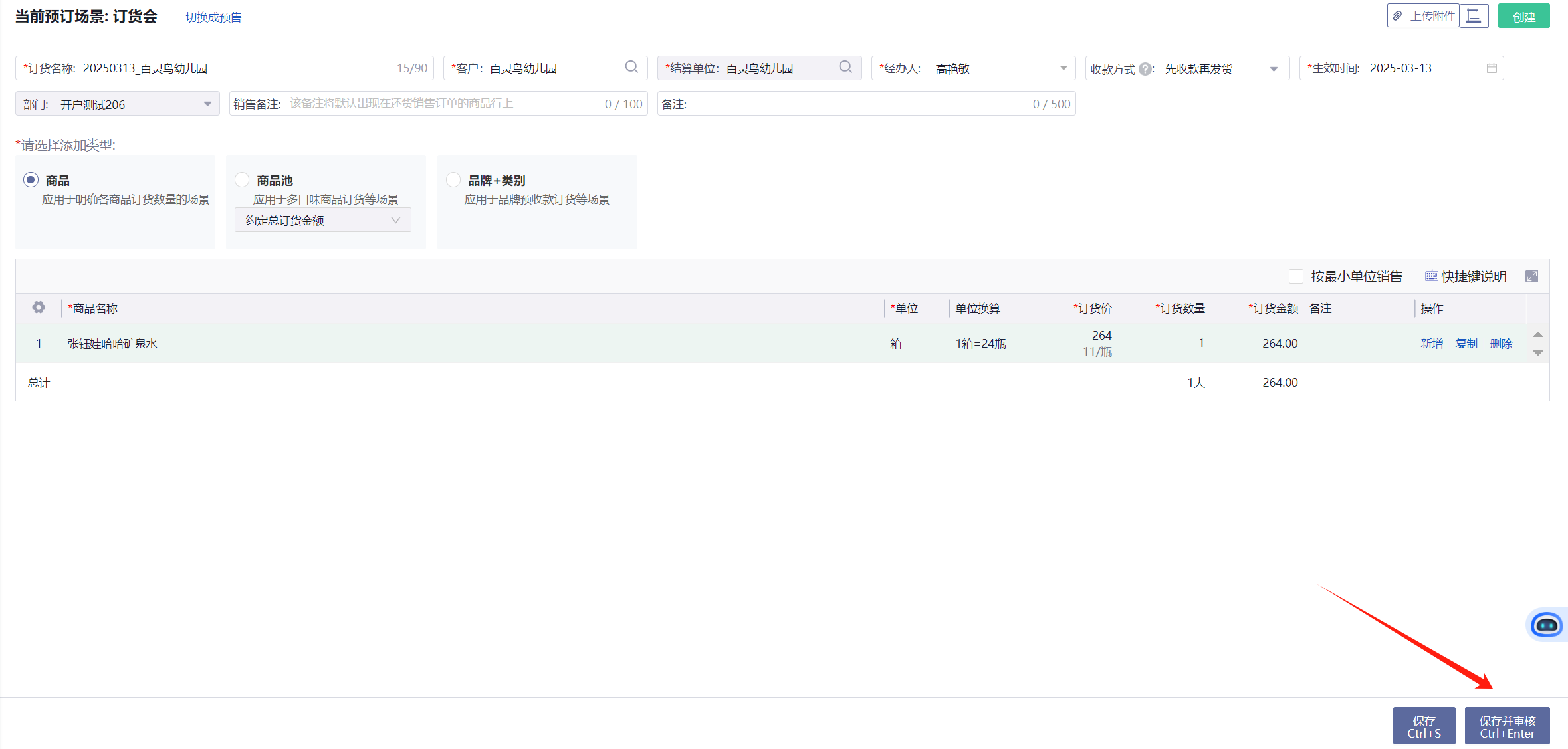Open the calendar icon in 生效时间

tap(1492, 68)
